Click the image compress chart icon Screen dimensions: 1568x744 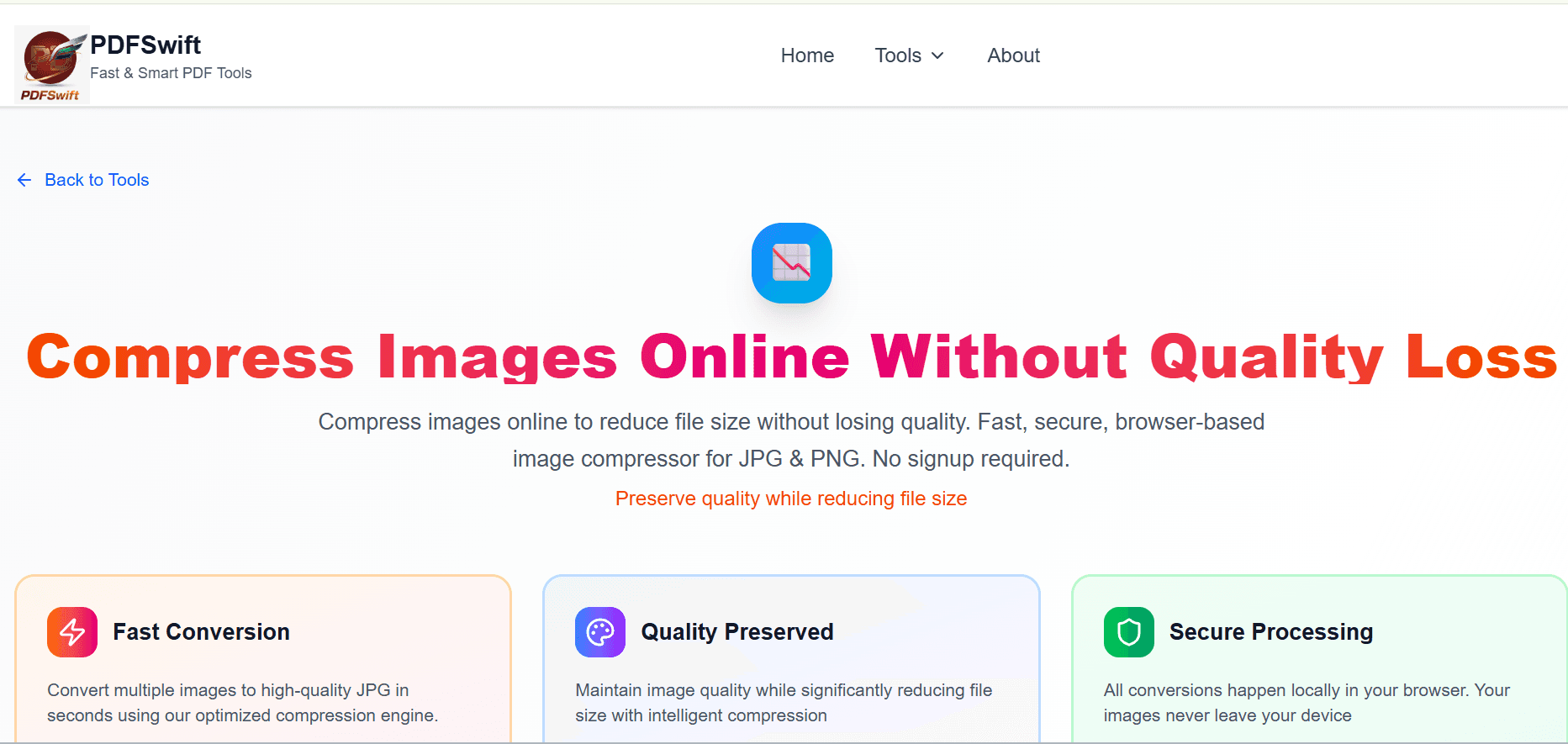pos(792,263)
